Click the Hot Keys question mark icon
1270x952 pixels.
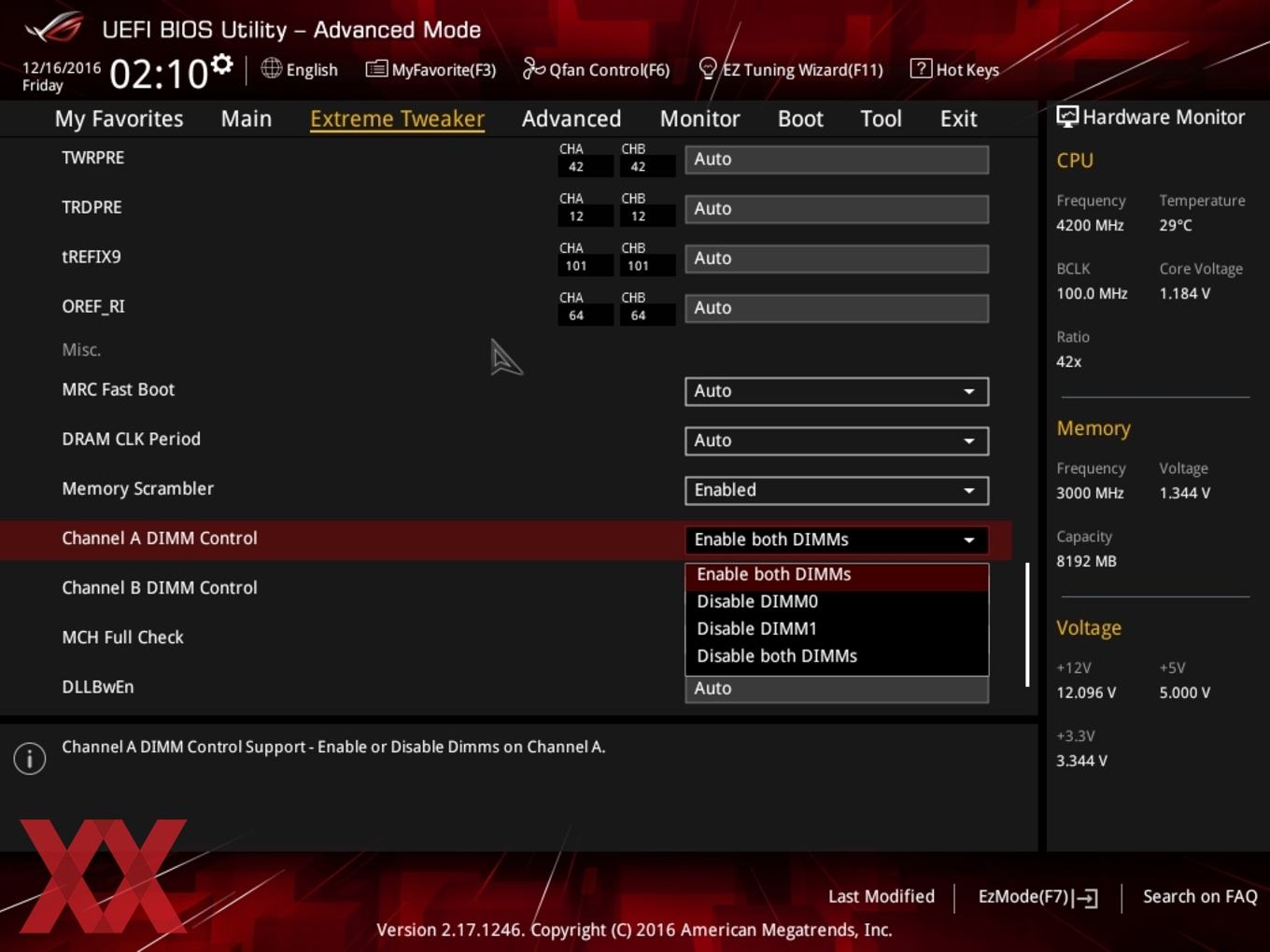click(921, 69)
